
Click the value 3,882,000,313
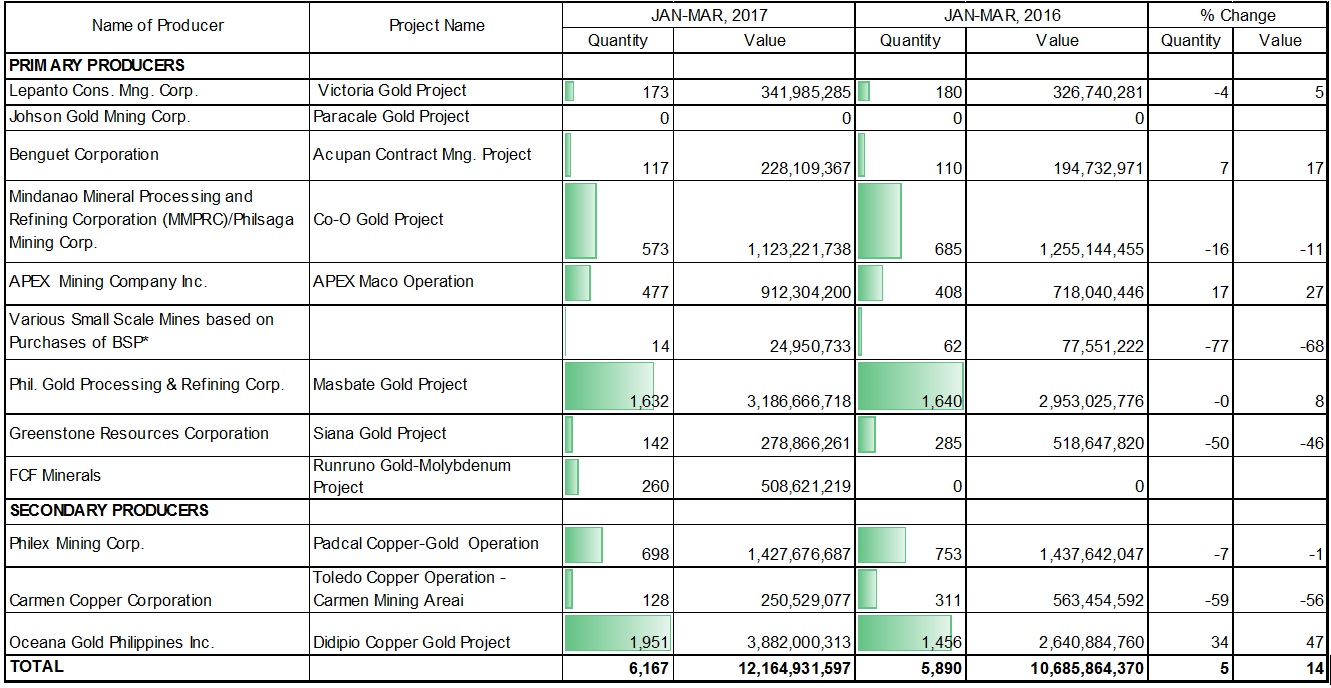(799, 642)
